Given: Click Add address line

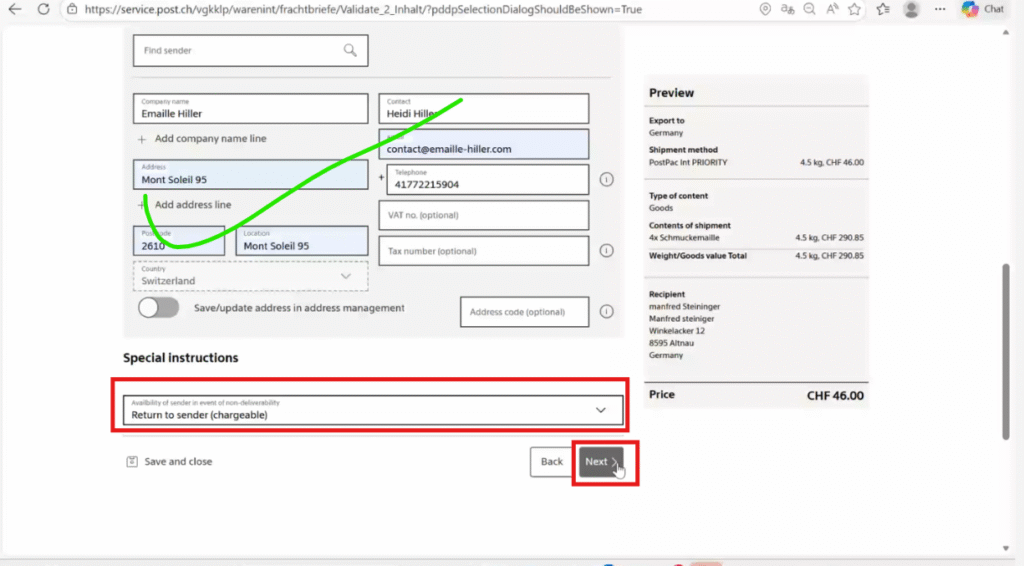Looking at the screenshot, I should [192, 205].
